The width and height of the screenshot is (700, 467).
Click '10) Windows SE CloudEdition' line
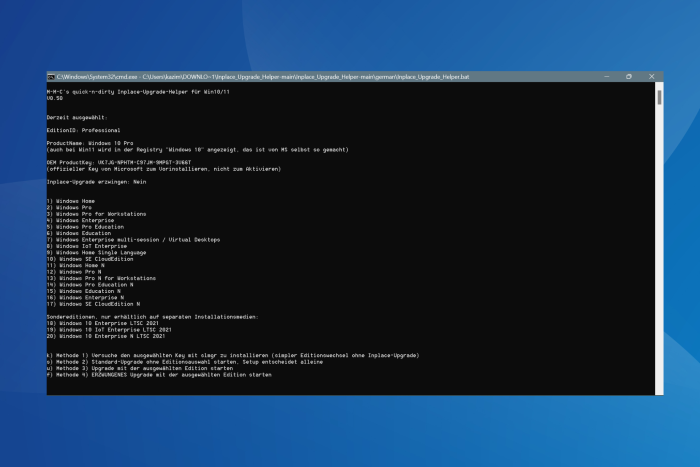90,259
